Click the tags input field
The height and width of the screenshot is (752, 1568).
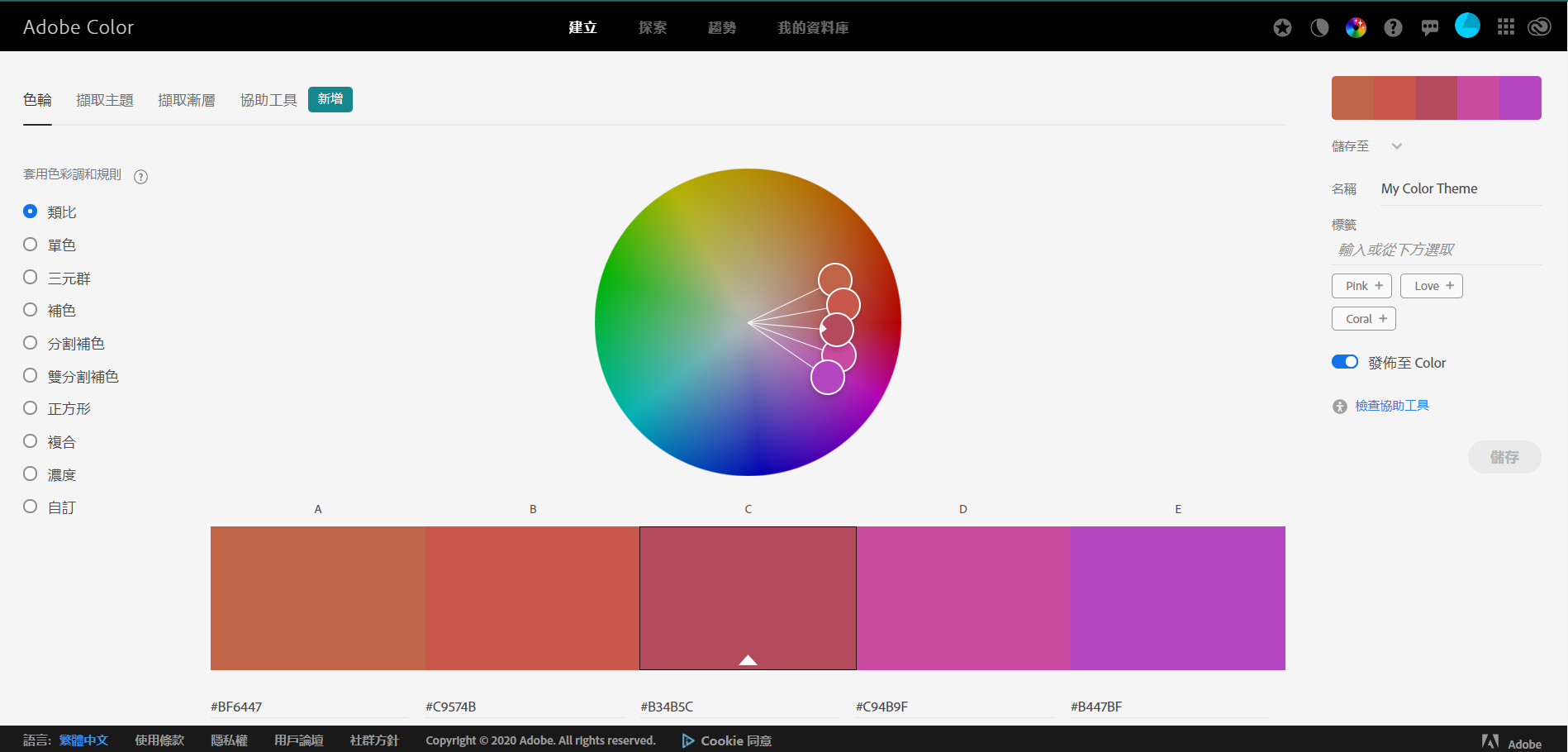[1437, 250]
